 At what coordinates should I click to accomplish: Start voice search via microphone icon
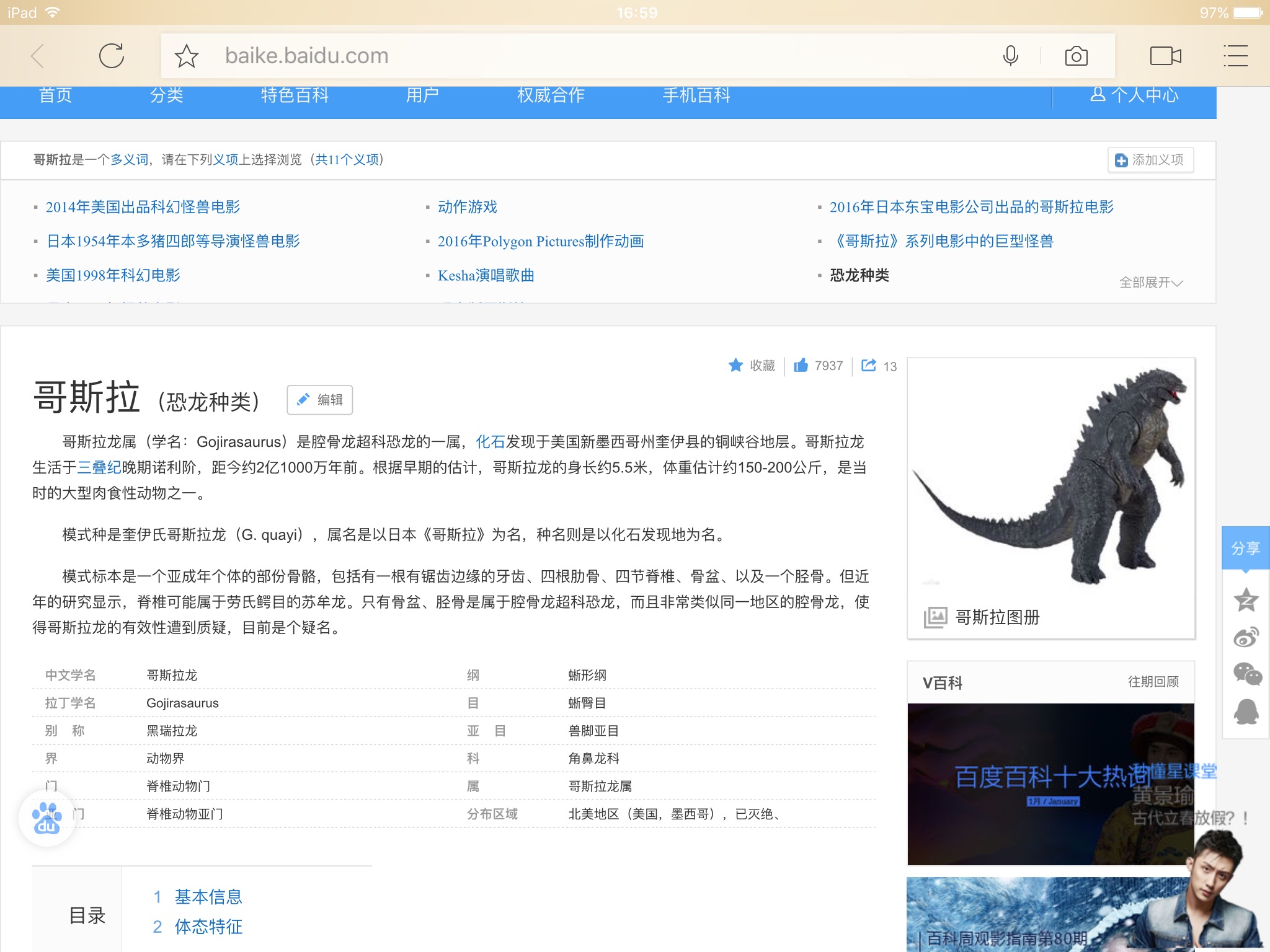(x=1010, y=56)
